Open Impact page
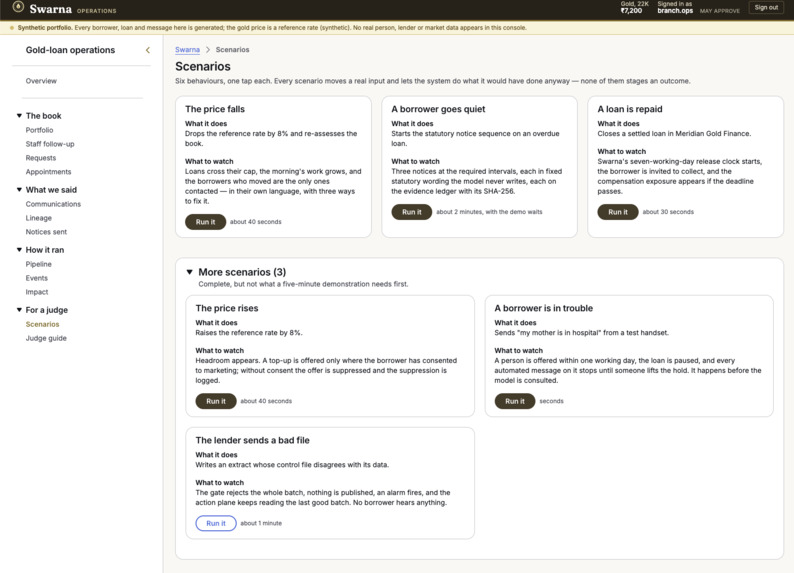 coord(37,292)
